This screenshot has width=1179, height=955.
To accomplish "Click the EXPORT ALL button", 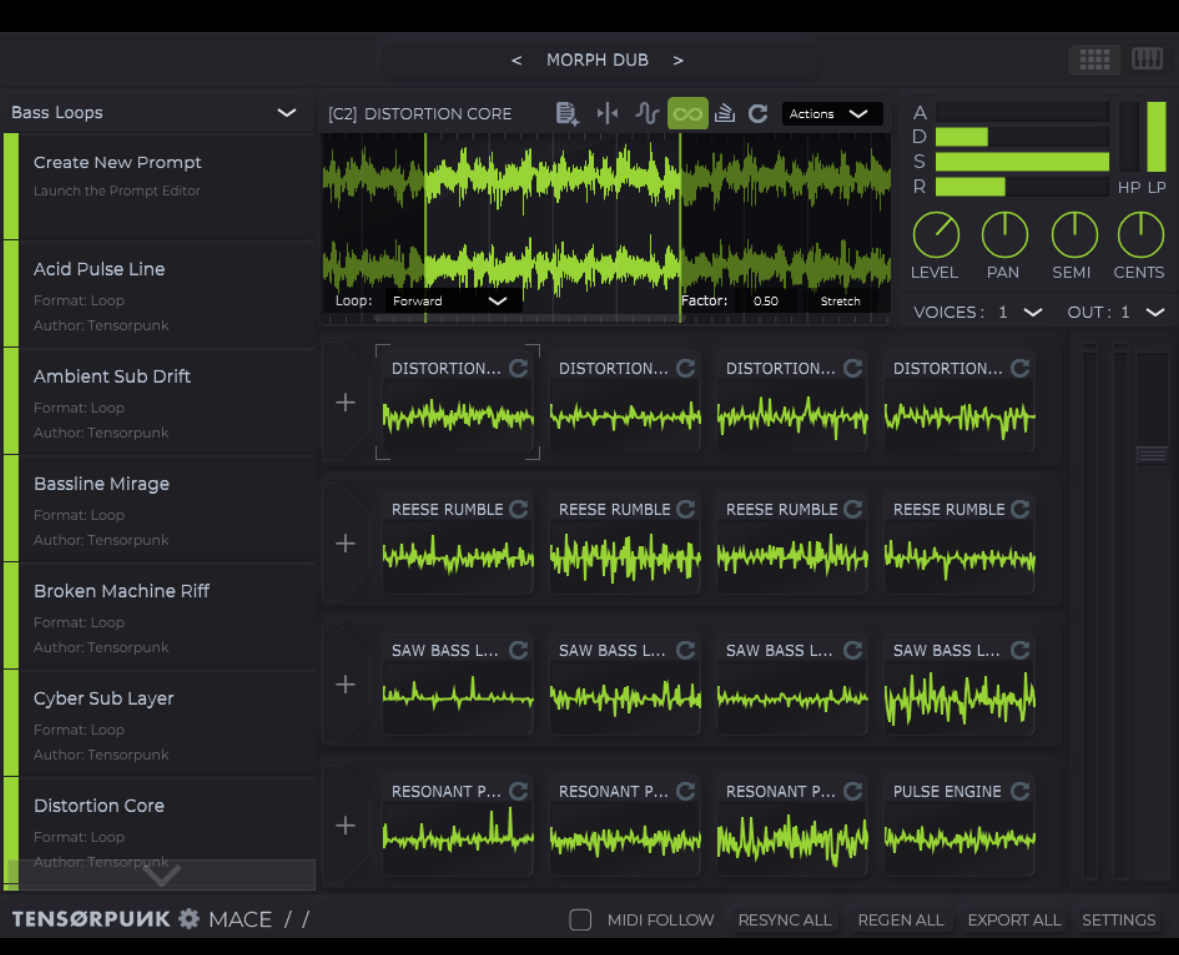I will (1014, 920).
